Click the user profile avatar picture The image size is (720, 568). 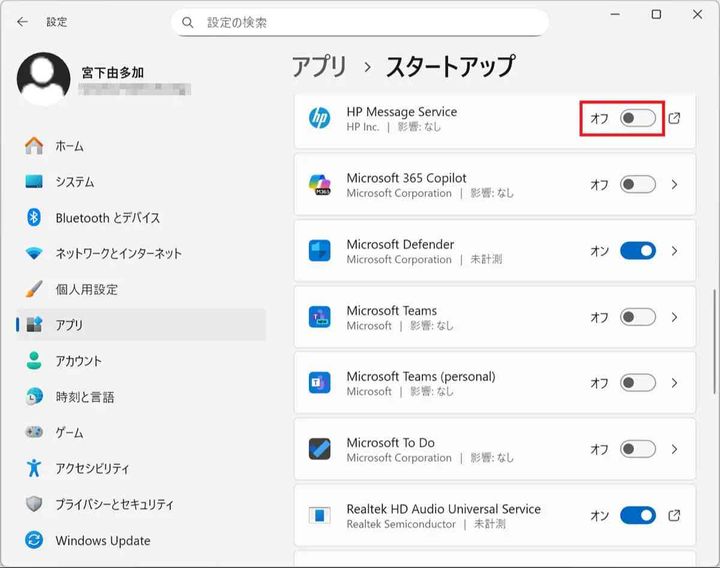[44, 80]
